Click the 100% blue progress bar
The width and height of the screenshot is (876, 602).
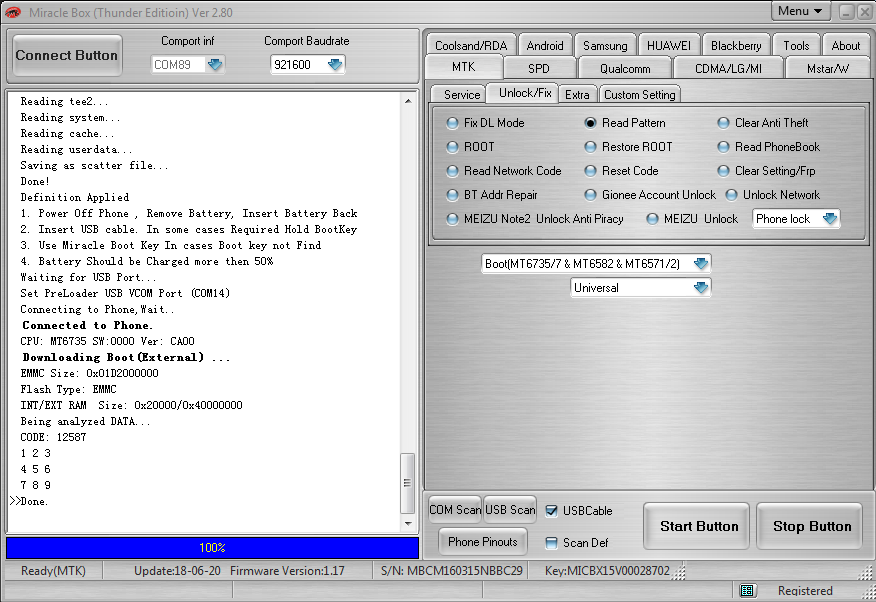pyautogui.click(x=212, y=548)
